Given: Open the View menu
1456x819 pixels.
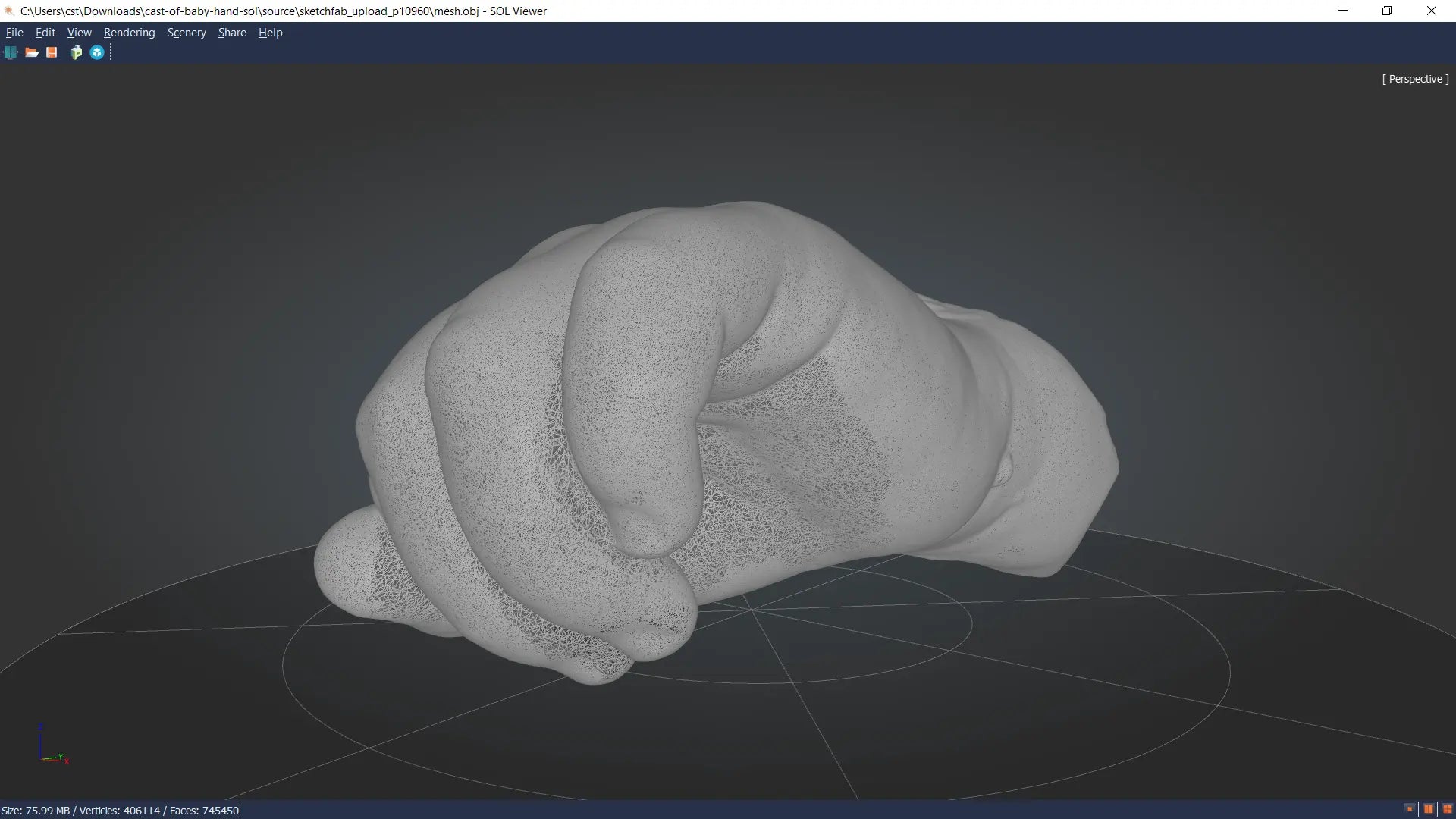Looking at the screenshot, I should pyautogui.click(x=79, y=33).
